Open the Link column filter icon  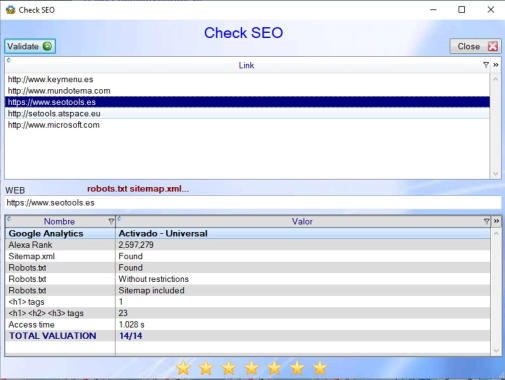pos(486,65)
